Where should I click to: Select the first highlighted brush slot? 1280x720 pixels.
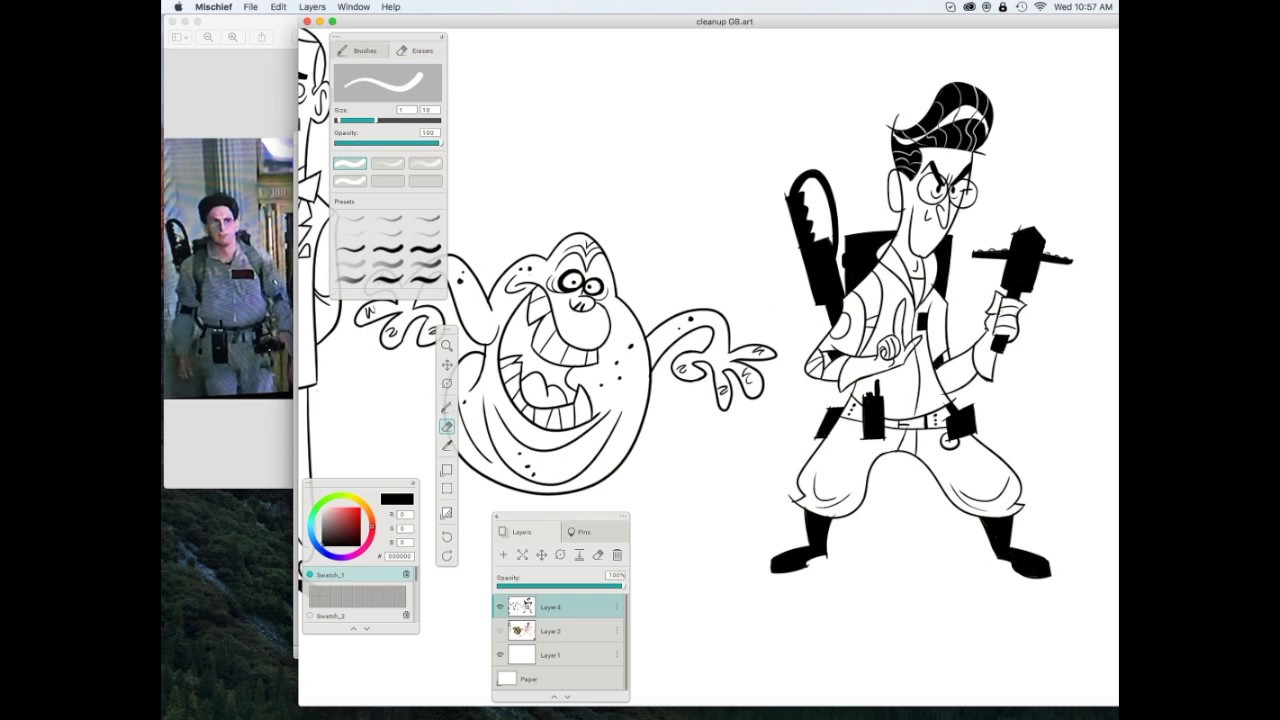pyautogui.click(x=350, y=163)
